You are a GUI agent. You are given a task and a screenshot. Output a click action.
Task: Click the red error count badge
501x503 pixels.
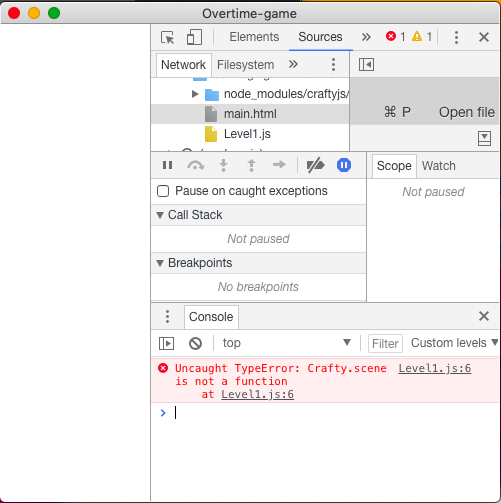pos(395,36)
